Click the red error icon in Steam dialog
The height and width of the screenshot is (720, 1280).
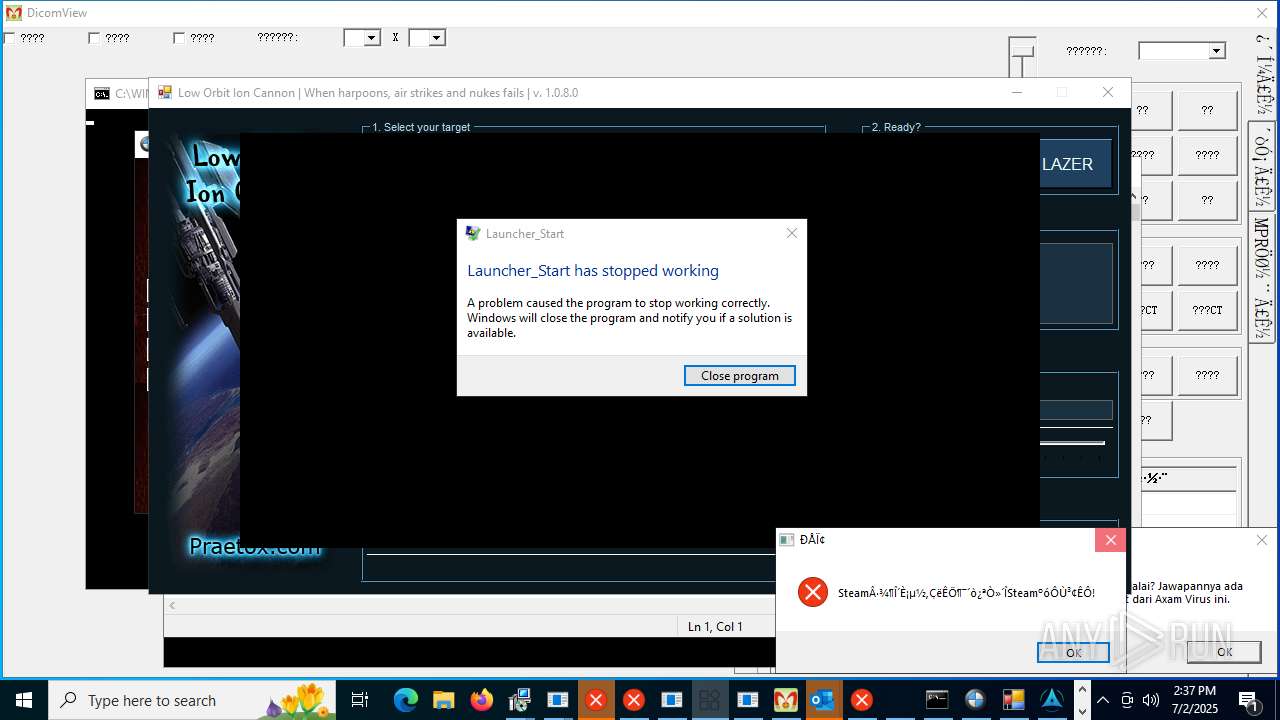pyautogui.click(x=812, y=592)
